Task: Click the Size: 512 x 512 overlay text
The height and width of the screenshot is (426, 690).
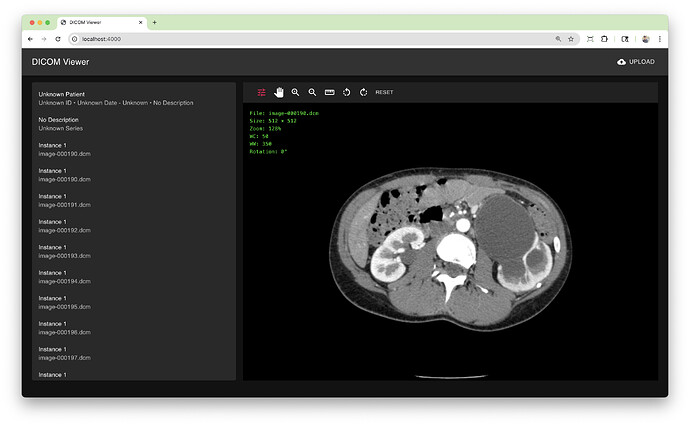Action: 273,121
